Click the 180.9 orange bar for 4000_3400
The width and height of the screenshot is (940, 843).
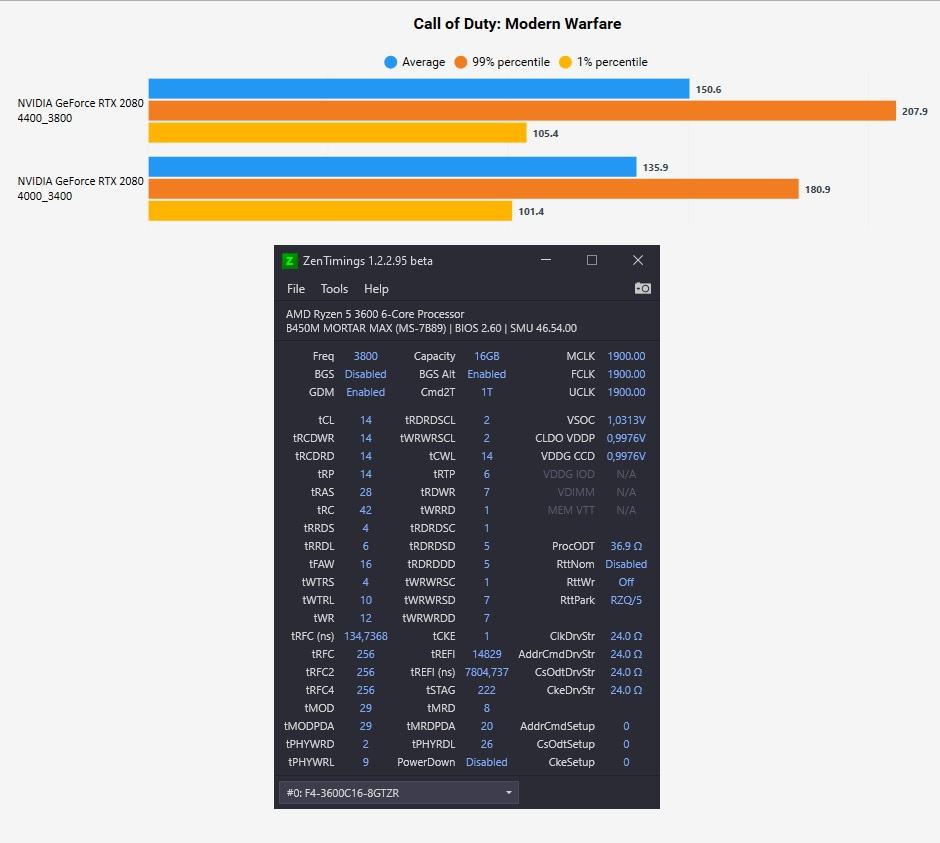coord(474,189)
